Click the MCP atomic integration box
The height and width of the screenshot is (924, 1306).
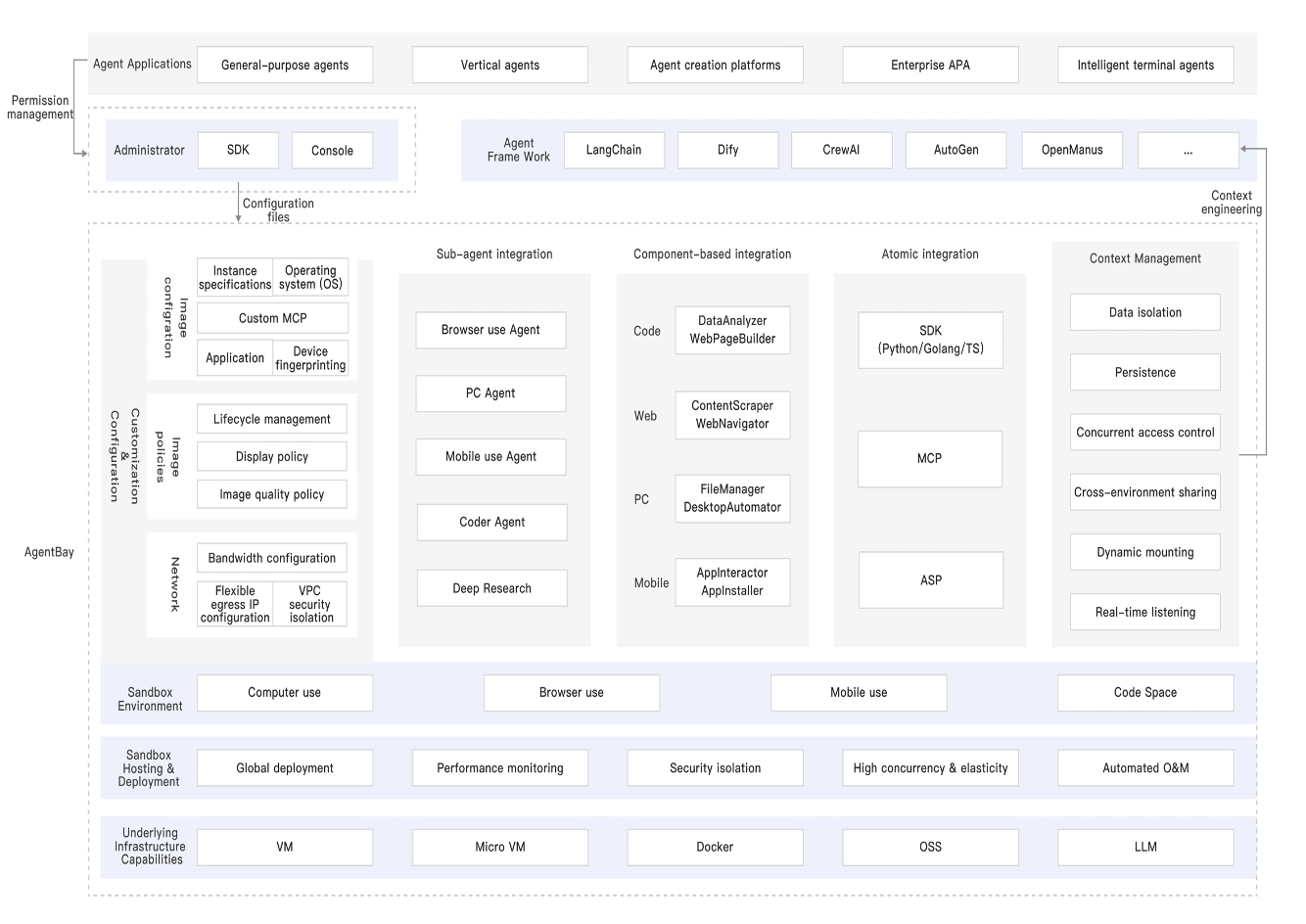[x=930, y=458]
